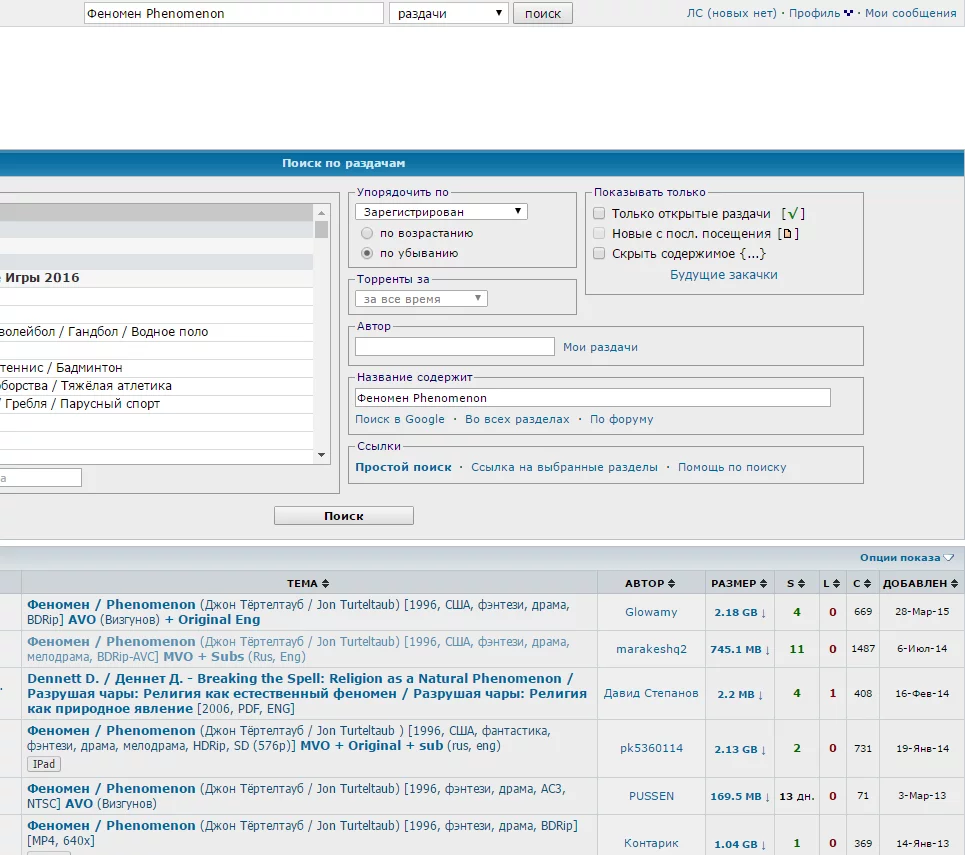This screenshot has height=855, width=965.
Task: Open the 'Зарегистрирован' sort dropdown
Action: (441, 212)
